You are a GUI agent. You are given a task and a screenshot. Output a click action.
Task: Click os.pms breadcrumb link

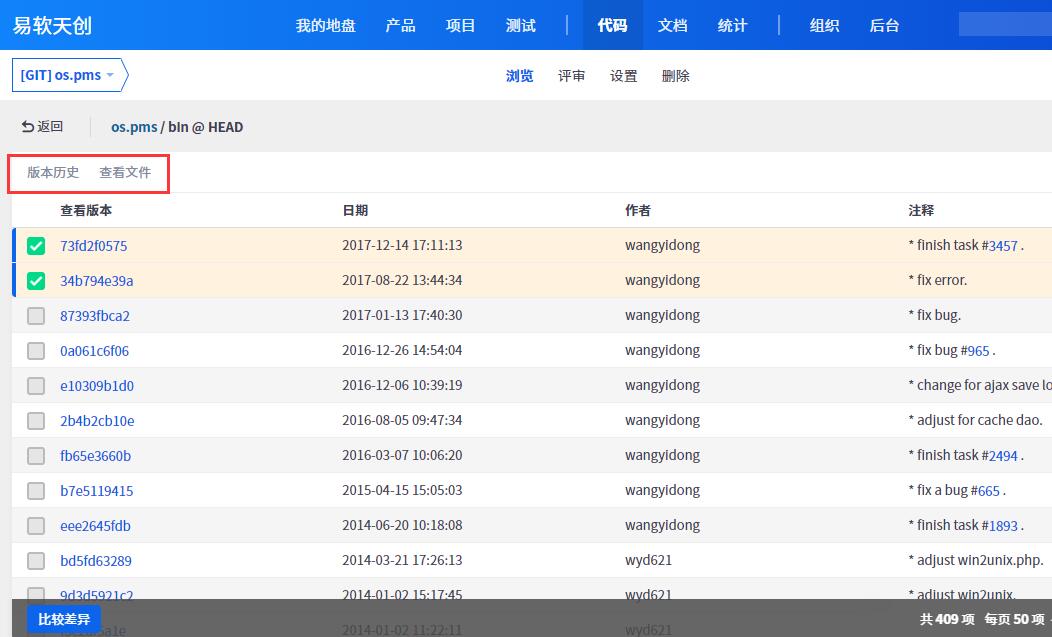click(134, 127)
